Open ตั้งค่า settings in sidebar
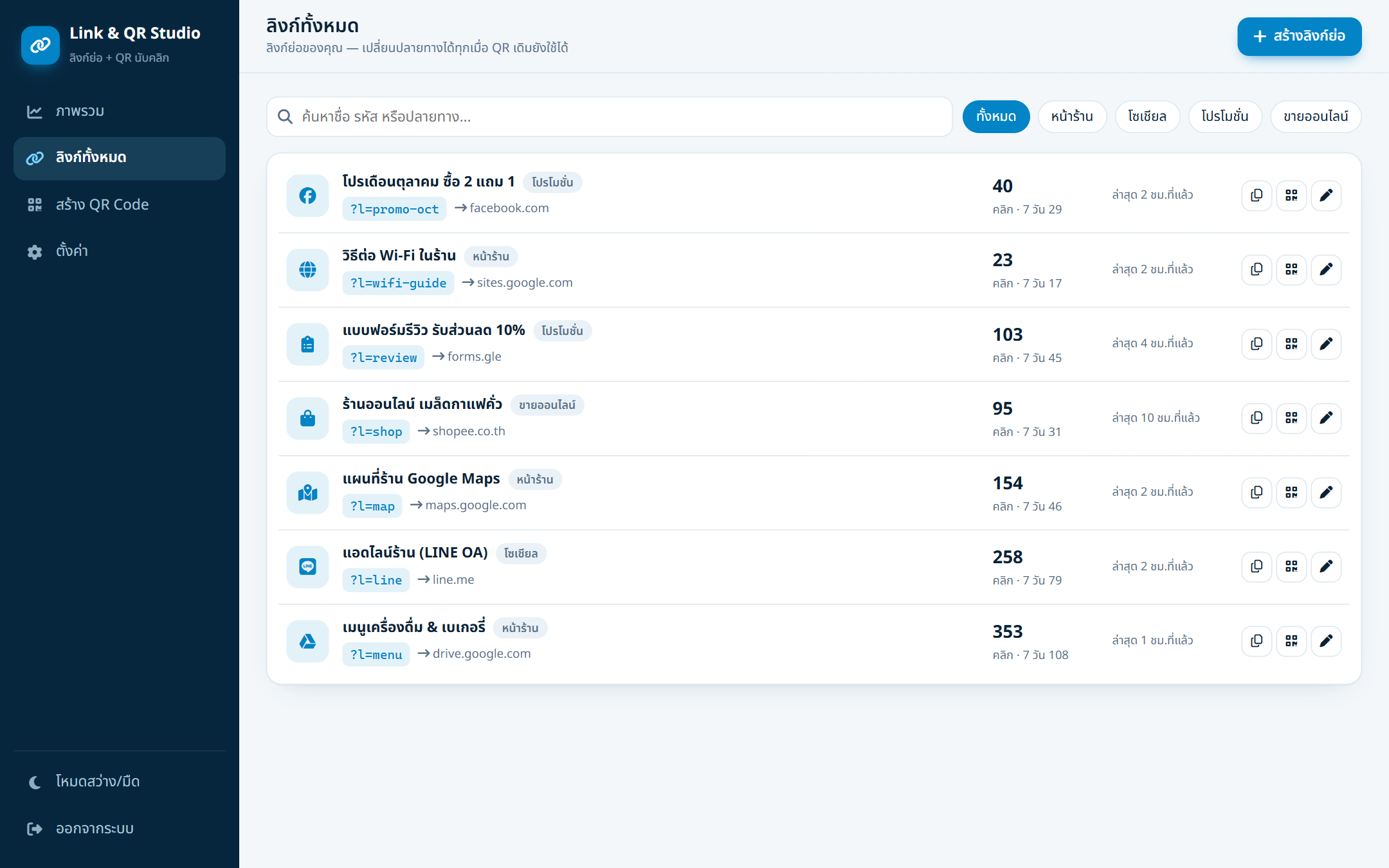 [x=120, y=251]
